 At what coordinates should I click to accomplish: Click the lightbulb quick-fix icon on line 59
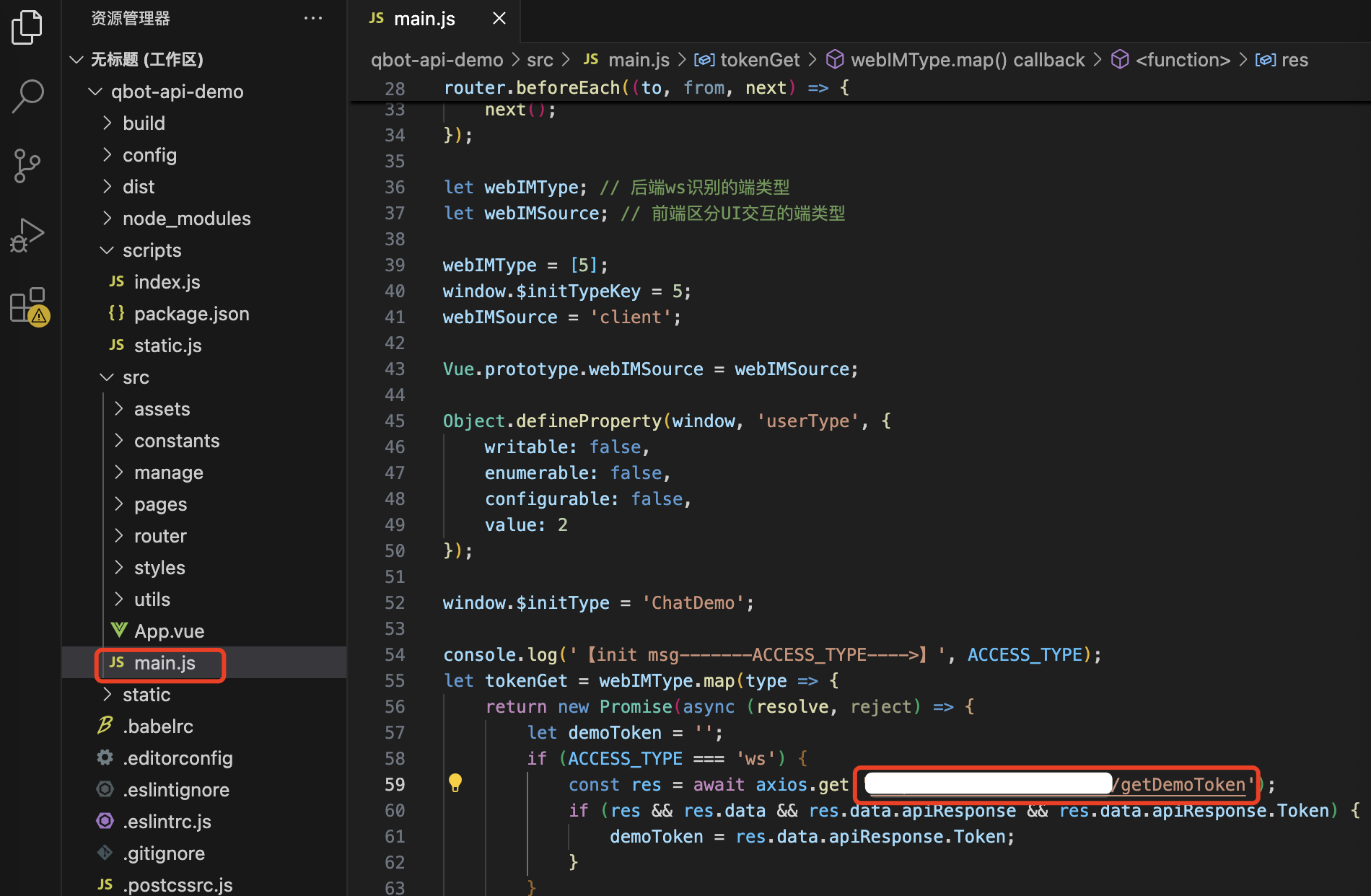pyautogui.click(x=455, y=783)
